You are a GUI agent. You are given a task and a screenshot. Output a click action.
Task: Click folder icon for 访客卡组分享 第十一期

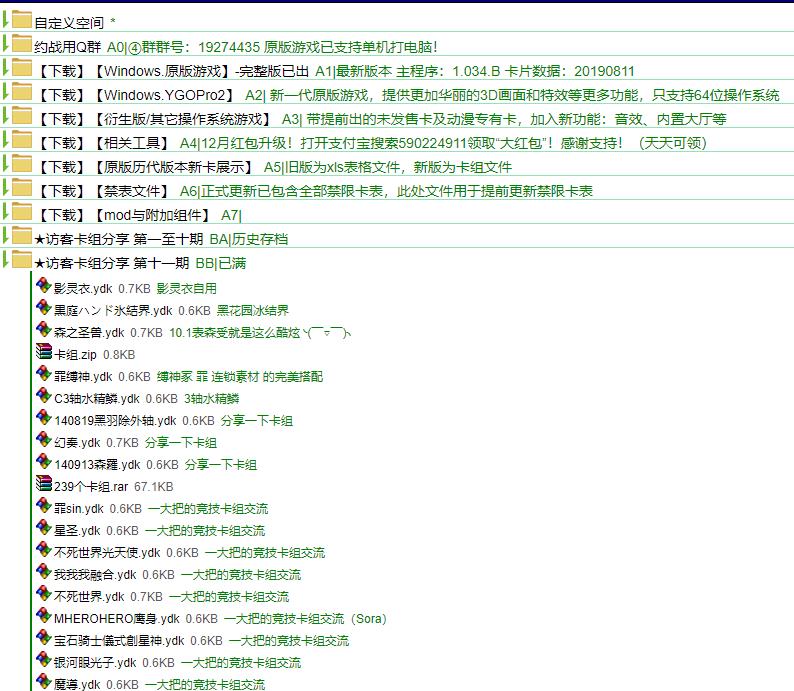(x=22, y=259)
